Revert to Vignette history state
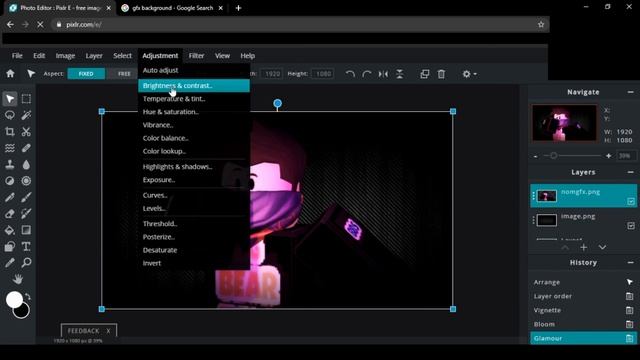Image resolution: width=640 pixels, height=360 pixels. point(583,310)
